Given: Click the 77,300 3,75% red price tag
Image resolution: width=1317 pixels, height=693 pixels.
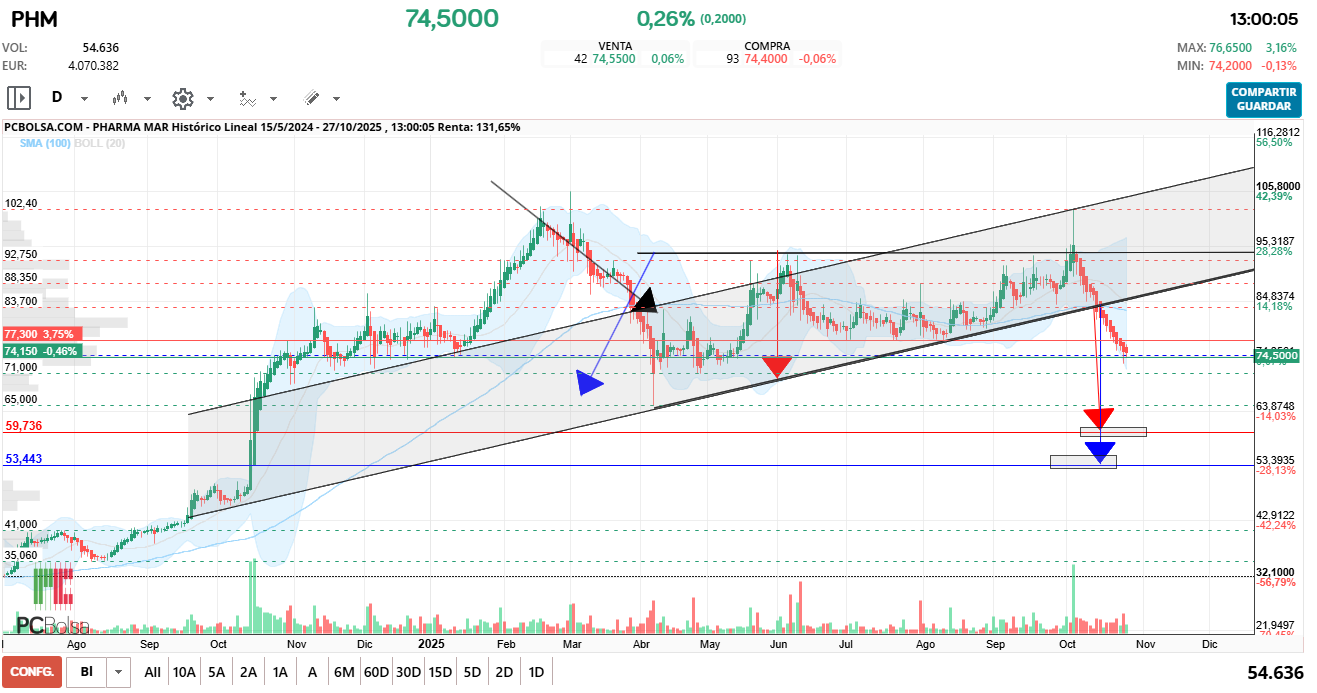Looking at the screenshot, I should tap(40, 334).
